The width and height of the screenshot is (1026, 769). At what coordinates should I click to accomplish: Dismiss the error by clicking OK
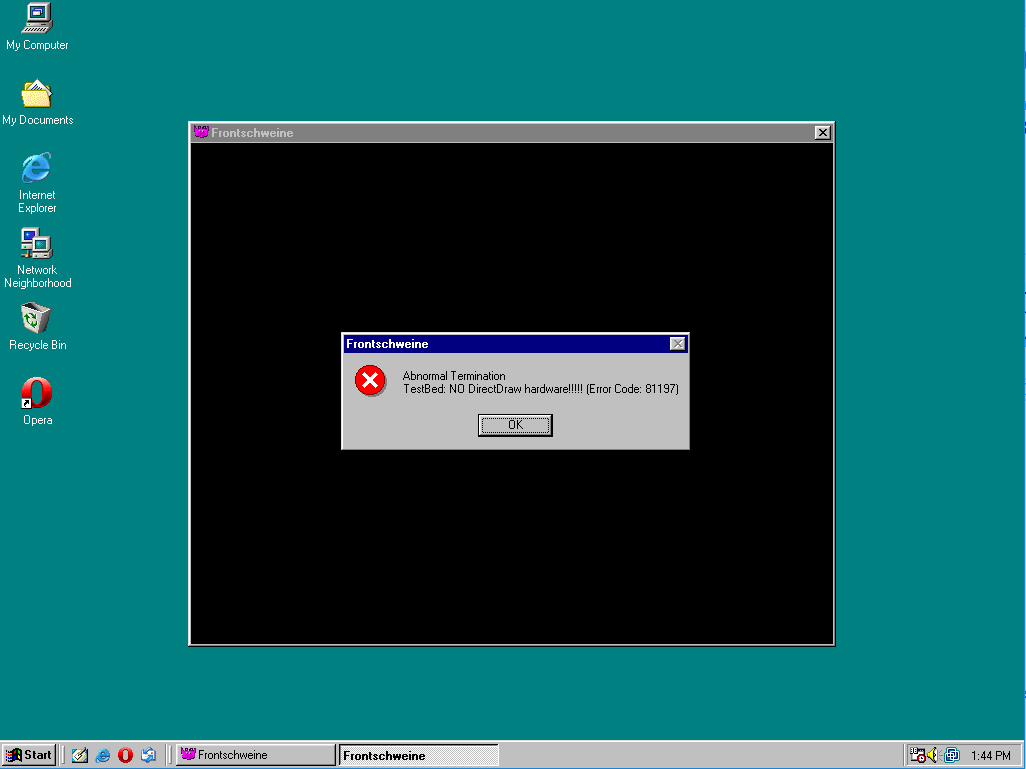[514, 425]
